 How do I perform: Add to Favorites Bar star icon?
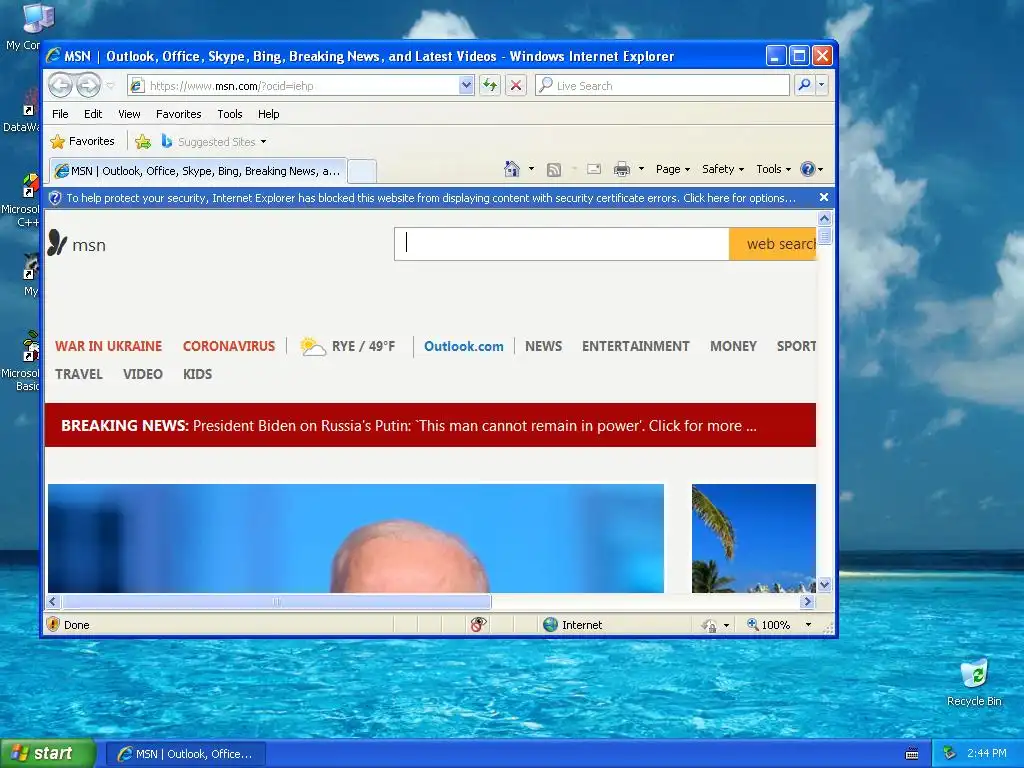143,141
